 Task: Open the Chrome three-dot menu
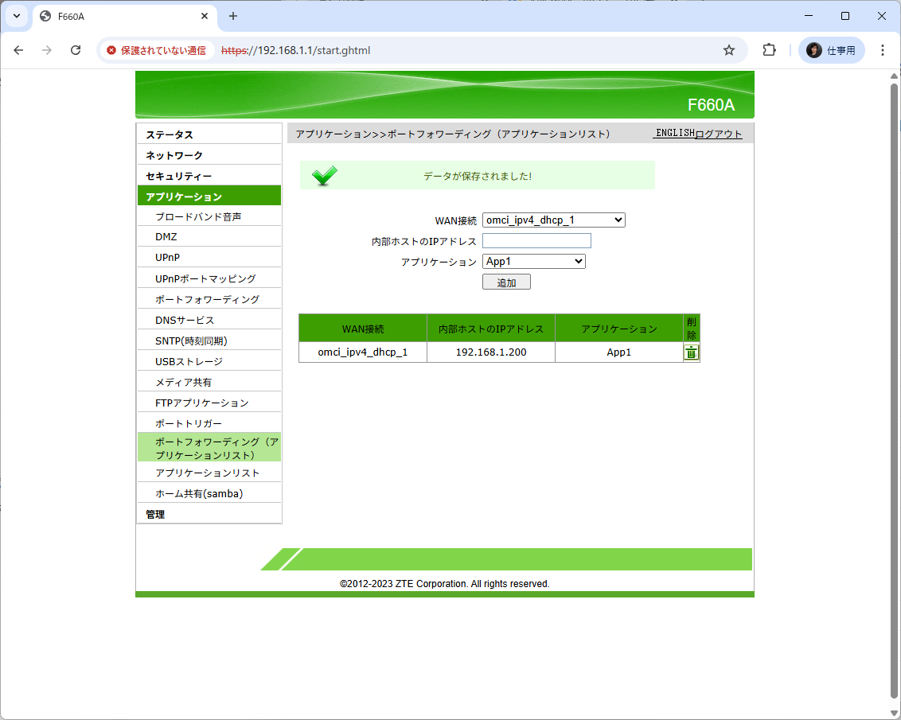(x=882, y=50)
